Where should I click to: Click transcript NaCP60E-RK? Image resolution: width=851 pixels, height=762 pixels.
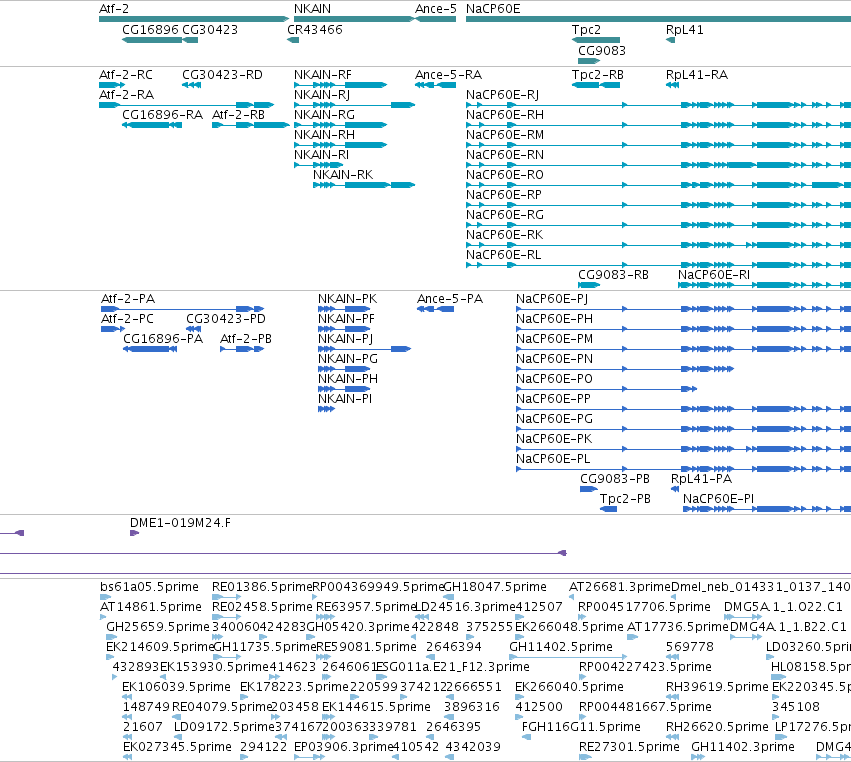504,236
